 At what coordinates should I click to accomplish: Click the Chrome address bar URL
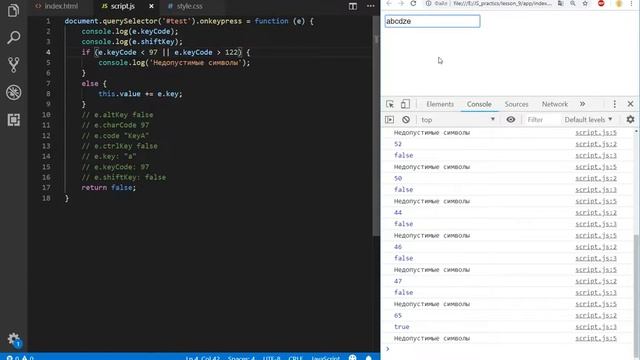click(x=502, y=3)
